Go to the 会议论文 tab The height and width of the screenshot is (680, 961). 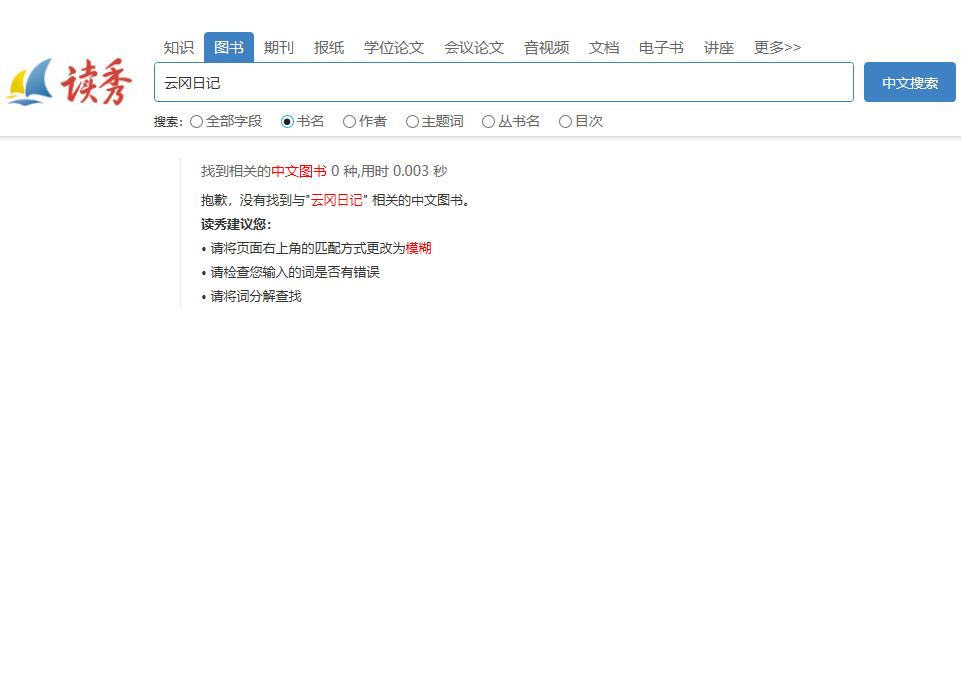tap(474, 48)
